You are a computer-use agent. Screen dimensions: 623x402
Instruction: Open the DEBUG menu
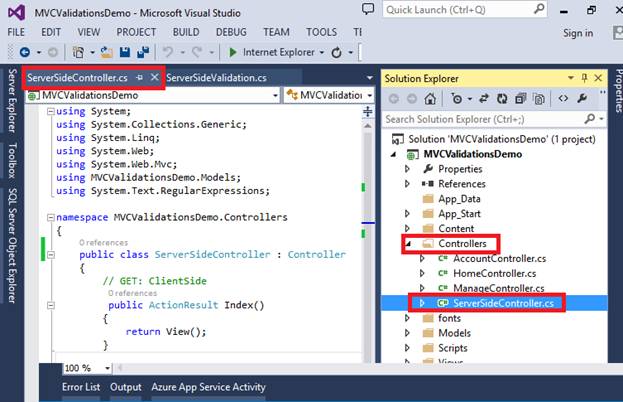[231, 32]
